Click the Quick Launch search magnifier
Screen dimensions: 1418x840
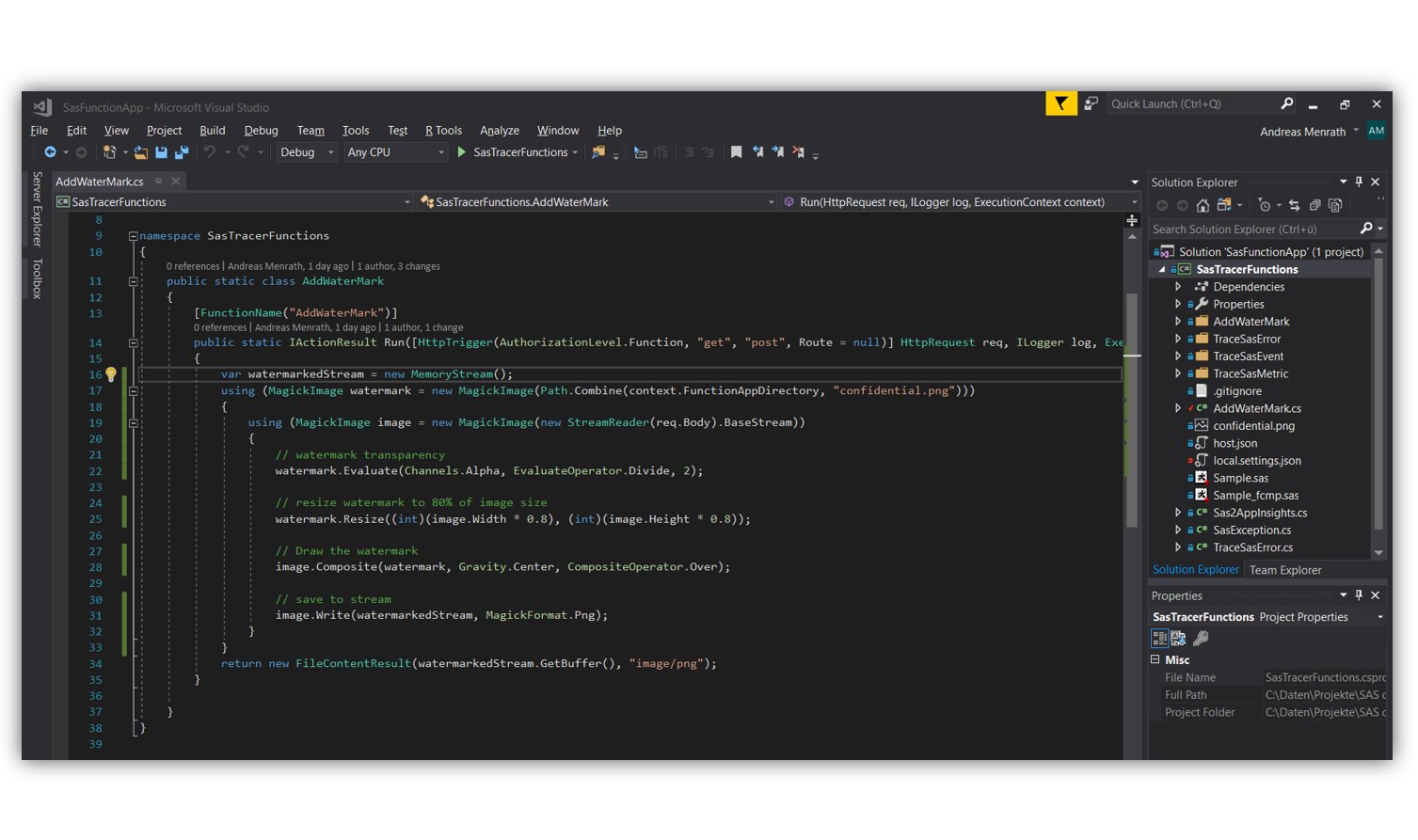1287,103
